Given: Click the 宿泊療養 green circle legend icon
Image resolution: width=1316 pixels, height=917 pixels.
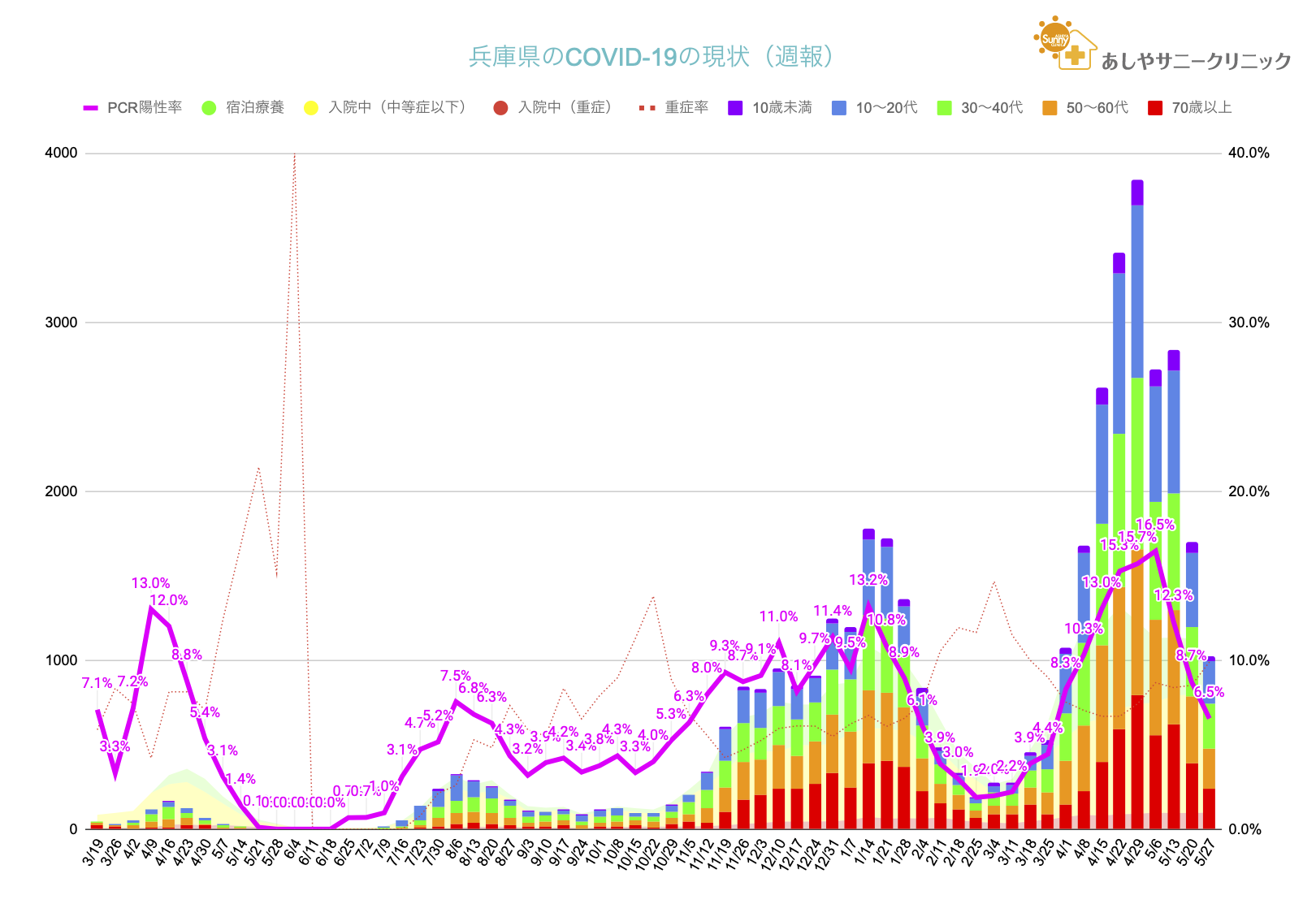Looking at the screenshot, I should pos(209,108).
